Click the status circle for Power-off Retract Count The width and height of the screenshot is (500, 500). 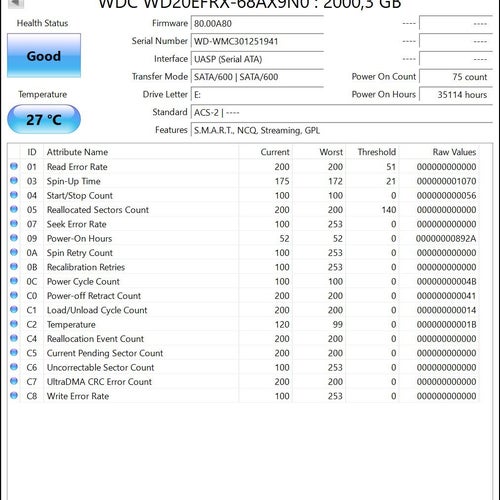[x=14, y=295]
